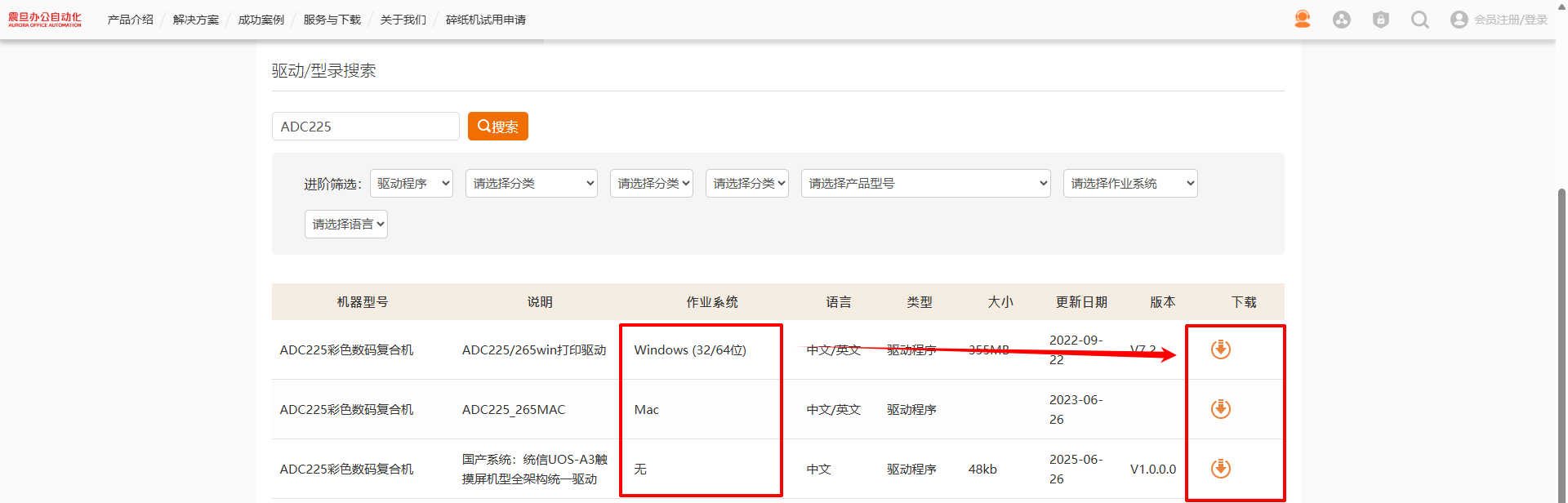Open the 碎纸机试用申请 menu item
This screenshot has width=1568, height=503.
tap(486, 20)
